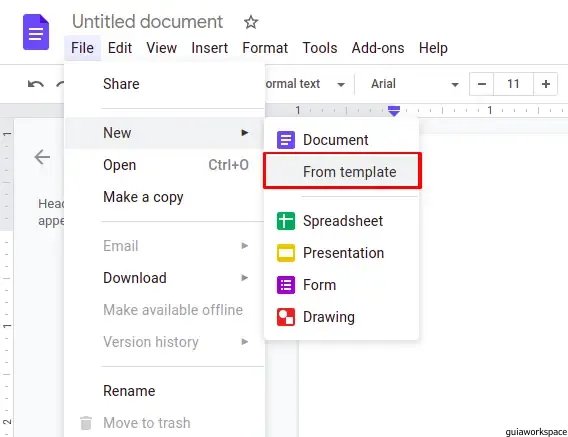This screenshot has height=437, width=568.
Task: Expand the Email submenu arrow
Action: coord(245,246)
